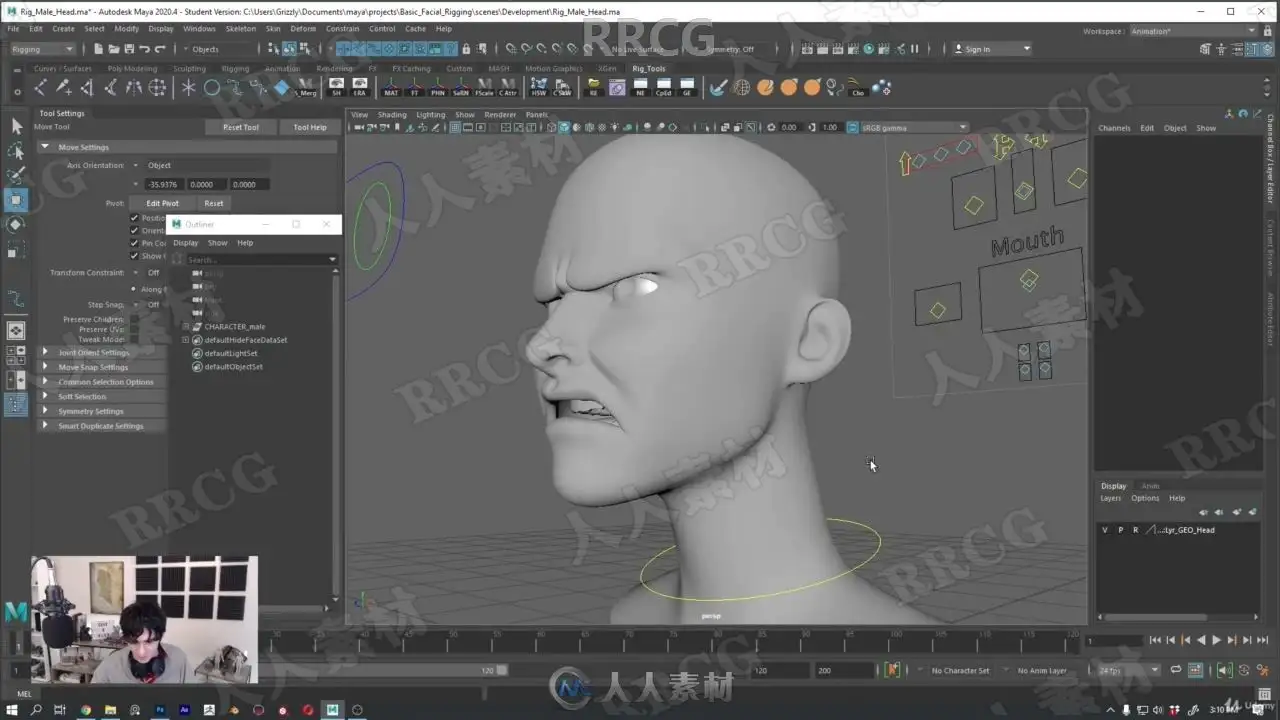The width and height of the screenshot is (1280, 720).
Task: Click the Reset Tool button
Action: click(240, 127)
